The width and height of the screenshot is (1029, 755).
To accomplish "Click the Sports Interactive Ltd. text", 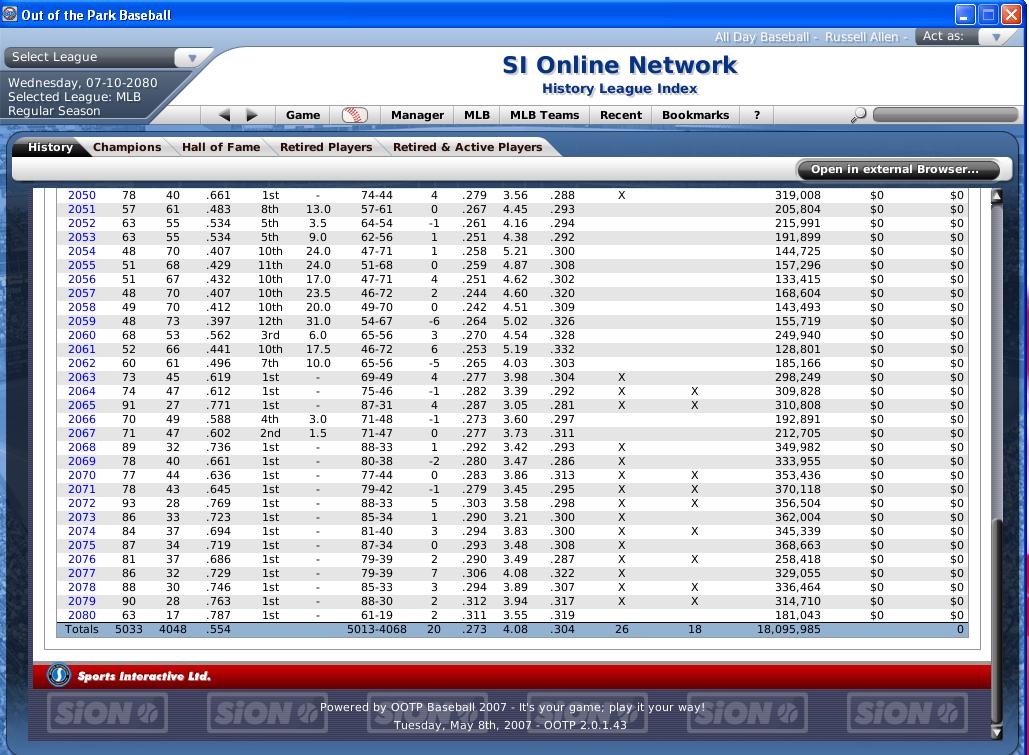I will [144, 676].
